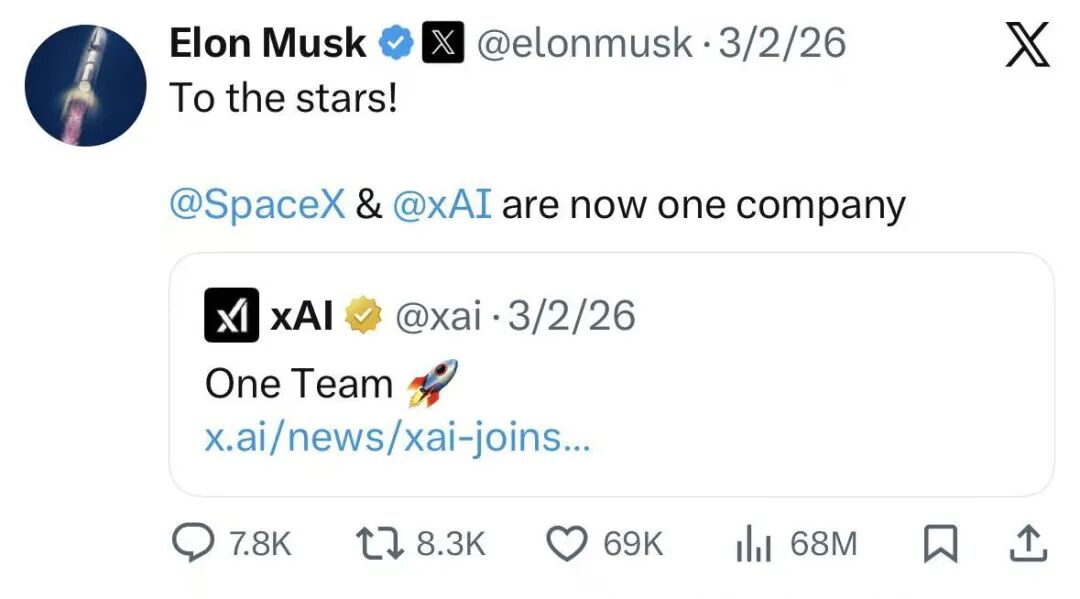The height and width of the screenshot is (599, 1080).
Task: Click the xAI logo avatar in the quoted post
Action: click(231, 316)
